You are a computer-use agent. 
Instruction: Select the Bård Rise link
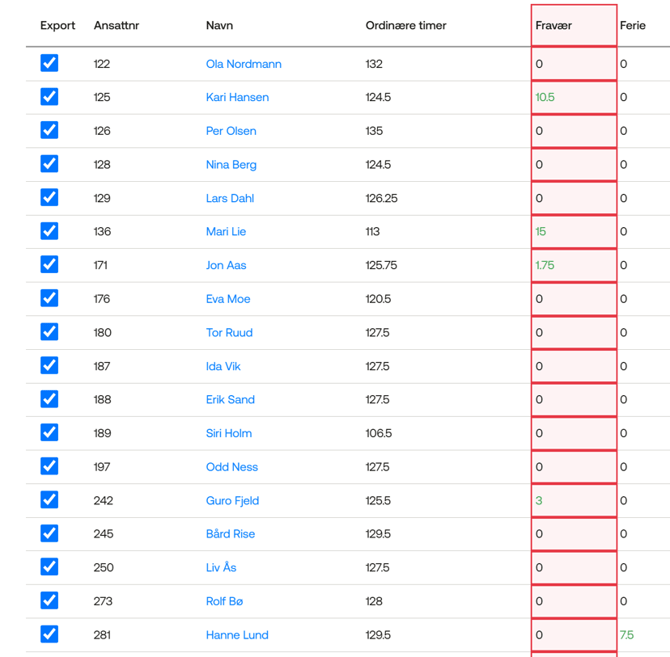pos(230,534)
